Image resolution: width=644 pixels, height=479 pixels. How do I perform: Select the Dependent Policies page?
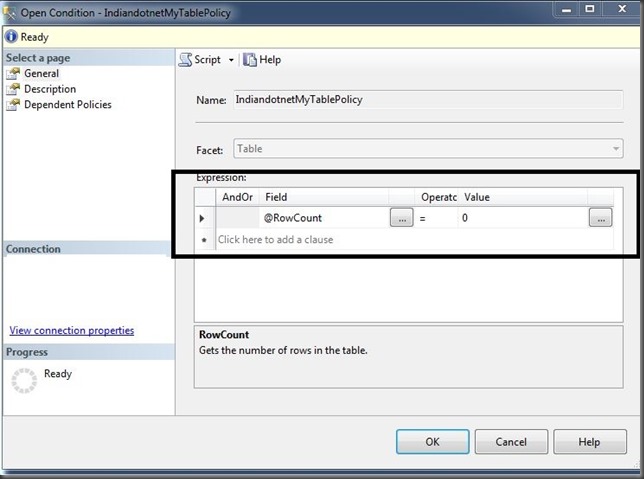(x=68, y=105)
